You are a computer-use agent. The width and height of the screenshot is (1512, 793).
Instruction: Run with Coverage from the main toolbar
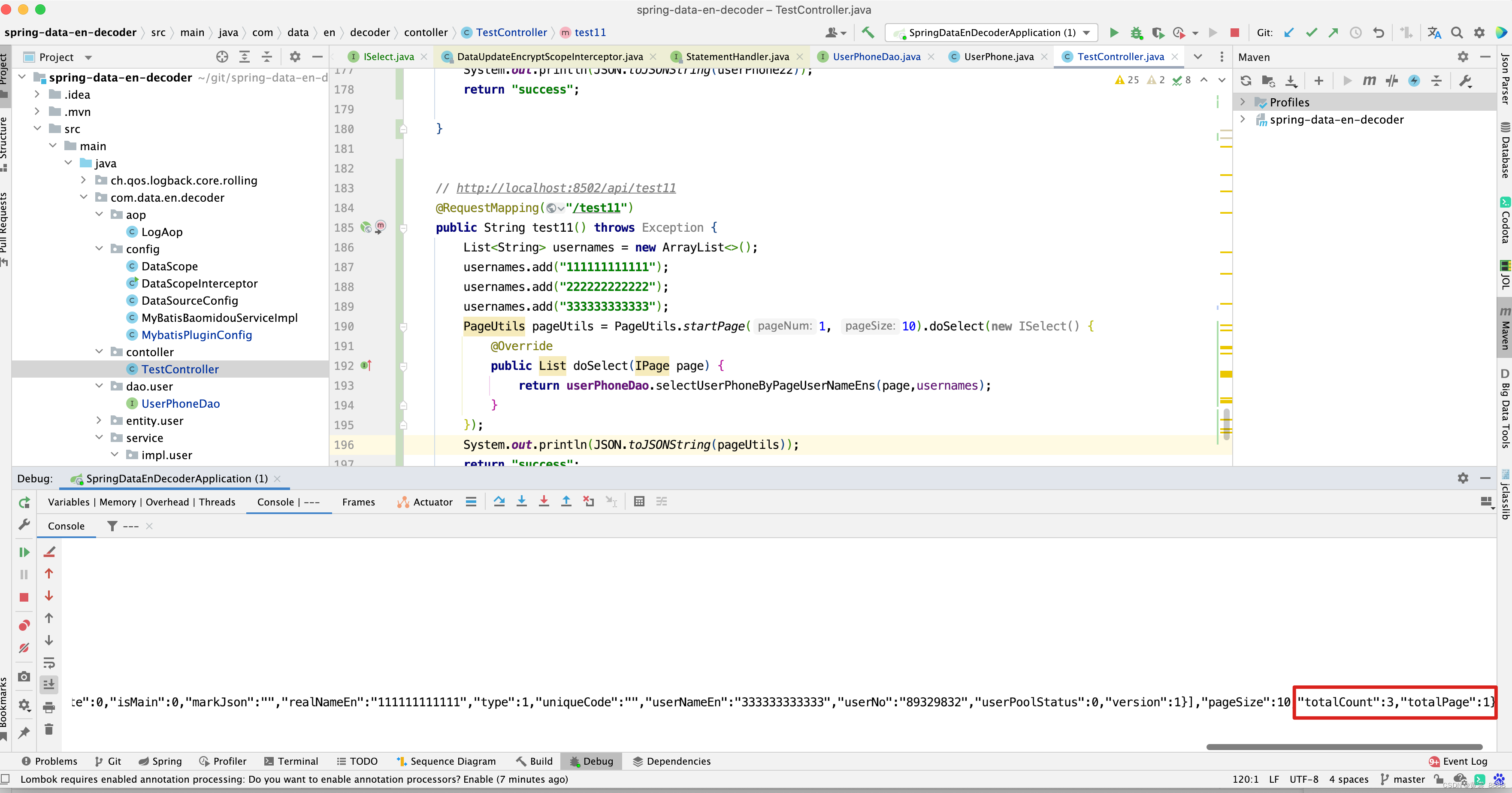(x=1158, y=33)
